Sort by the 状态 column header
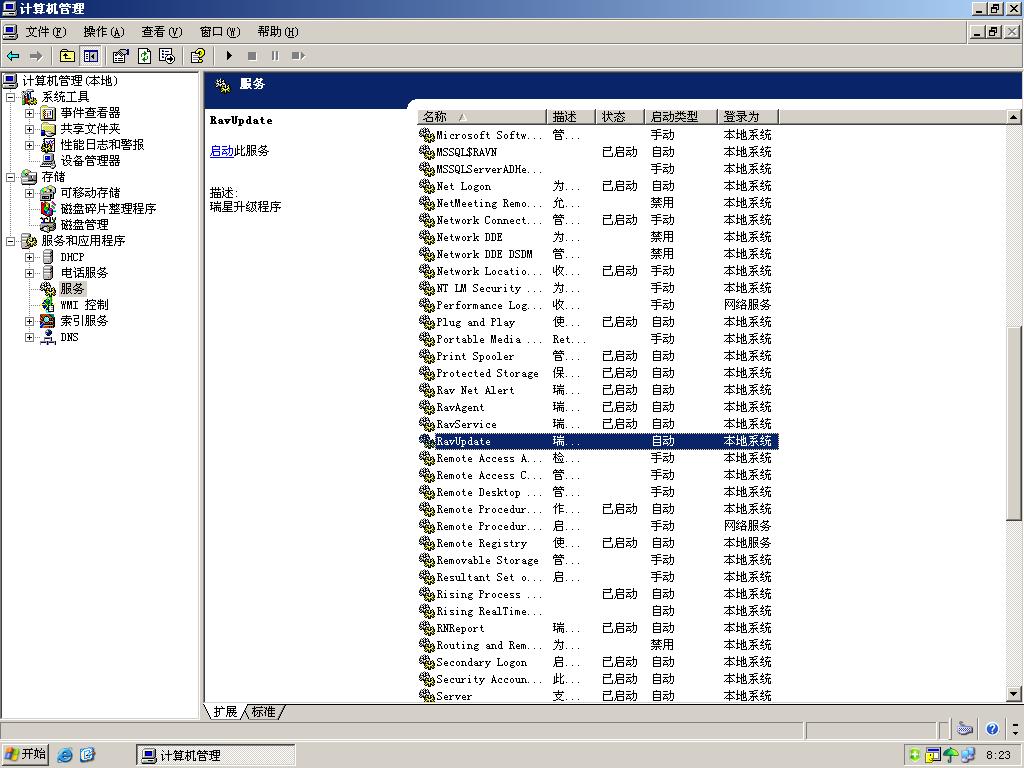Viewport: 1024px width, 768px height. point(619,117)
